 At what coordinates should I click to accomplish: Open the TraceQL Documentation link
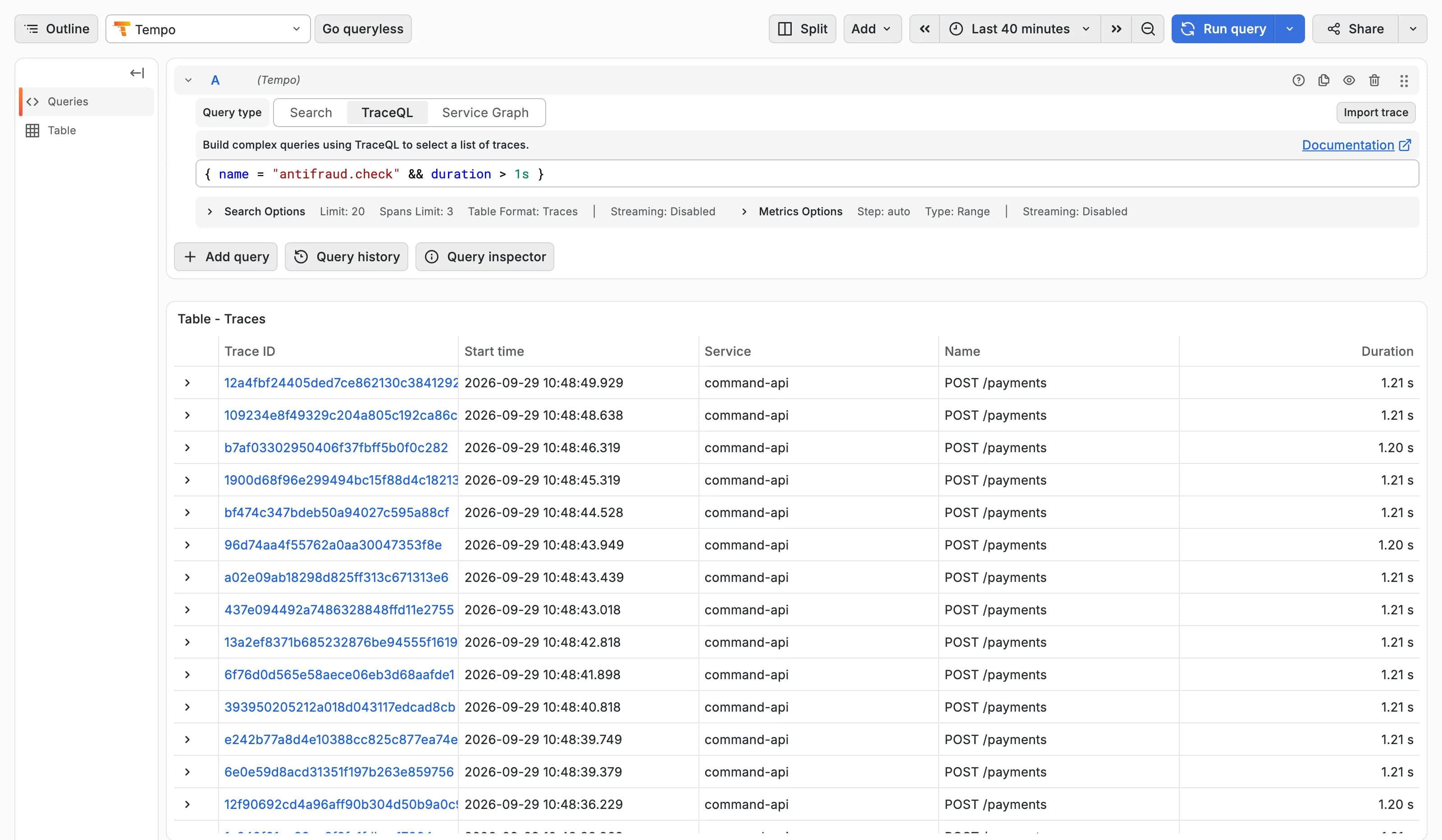pos(1356,145)
